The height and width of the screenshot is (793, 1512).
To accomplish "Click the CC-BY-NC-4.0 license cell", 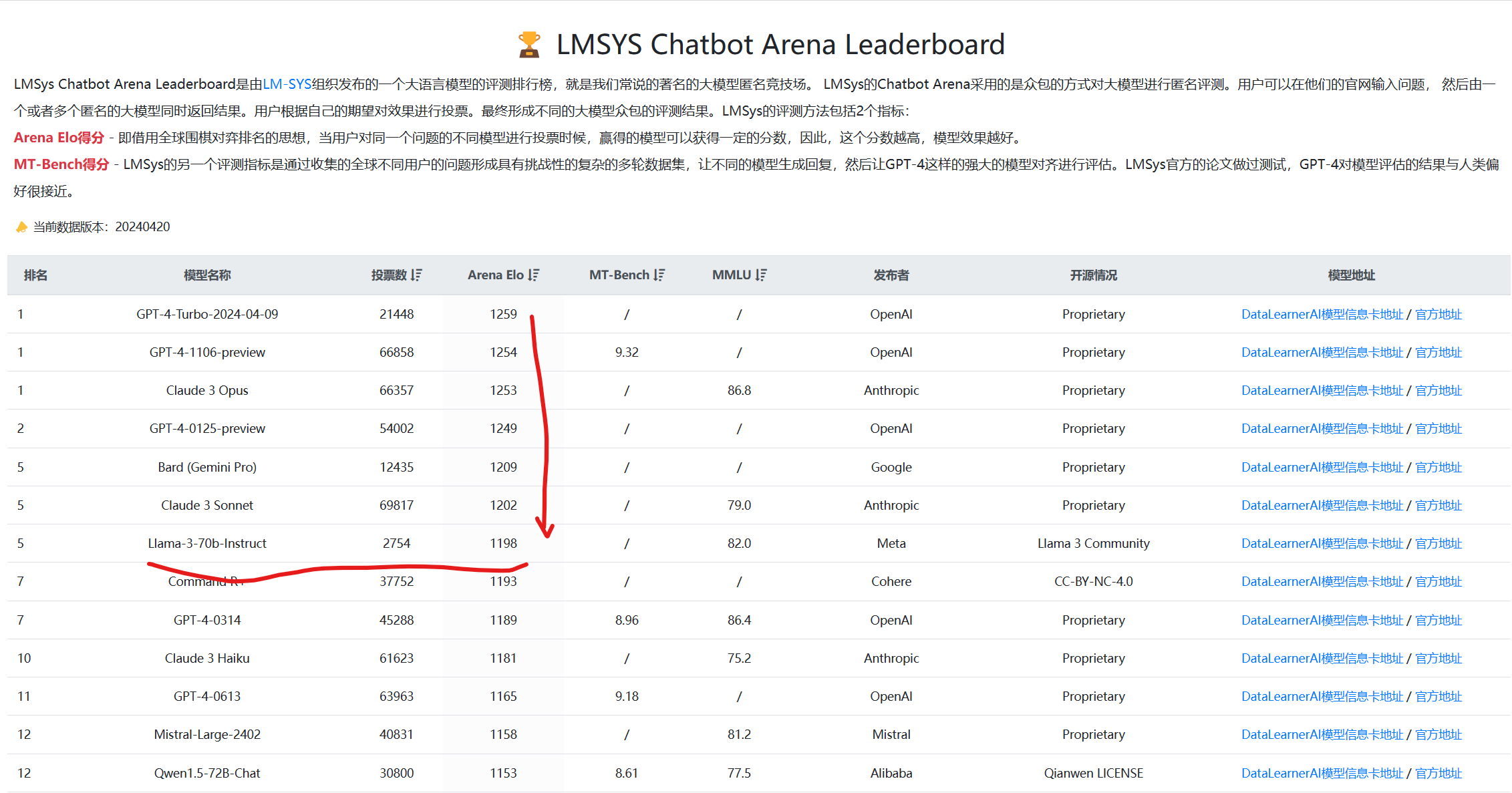I will pyautogui.click(x=1094, y=581).
